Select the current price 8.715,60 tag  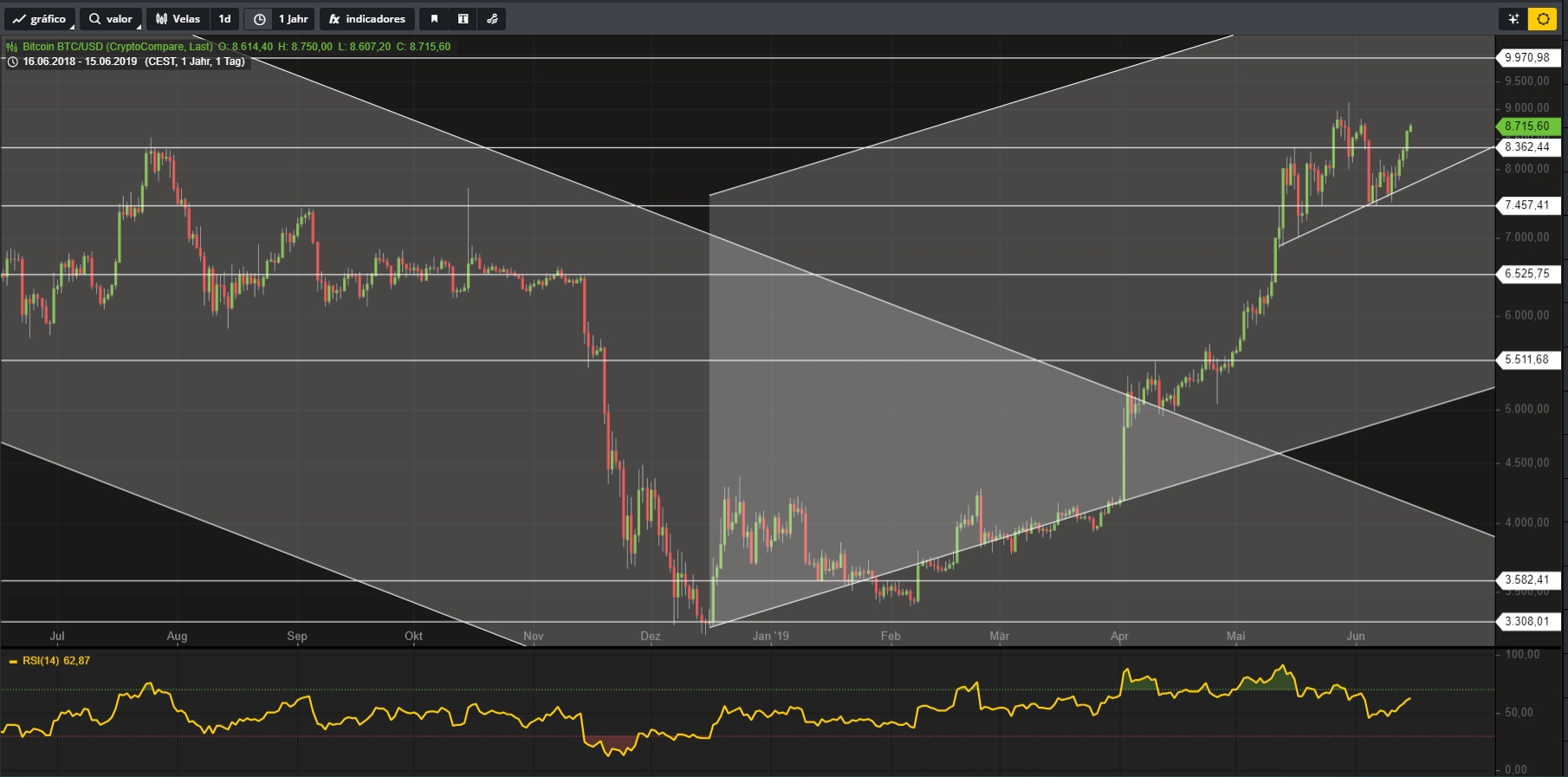[1527, 126]
